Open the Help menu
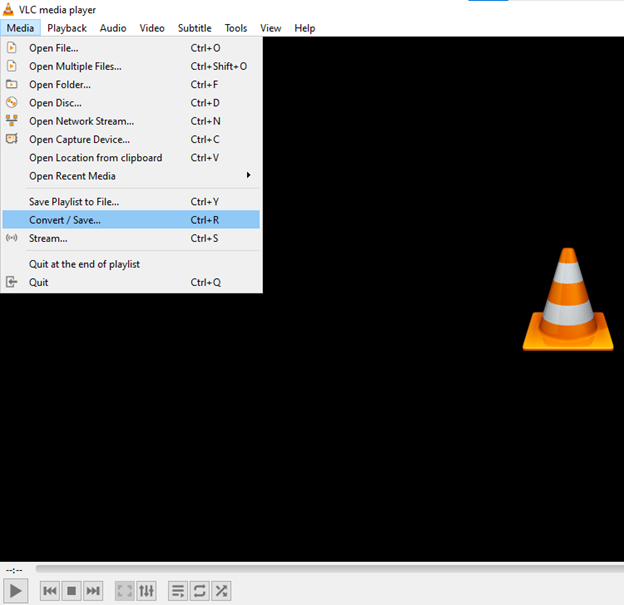This screenshot has width=624, height=605. coord(305,28)
